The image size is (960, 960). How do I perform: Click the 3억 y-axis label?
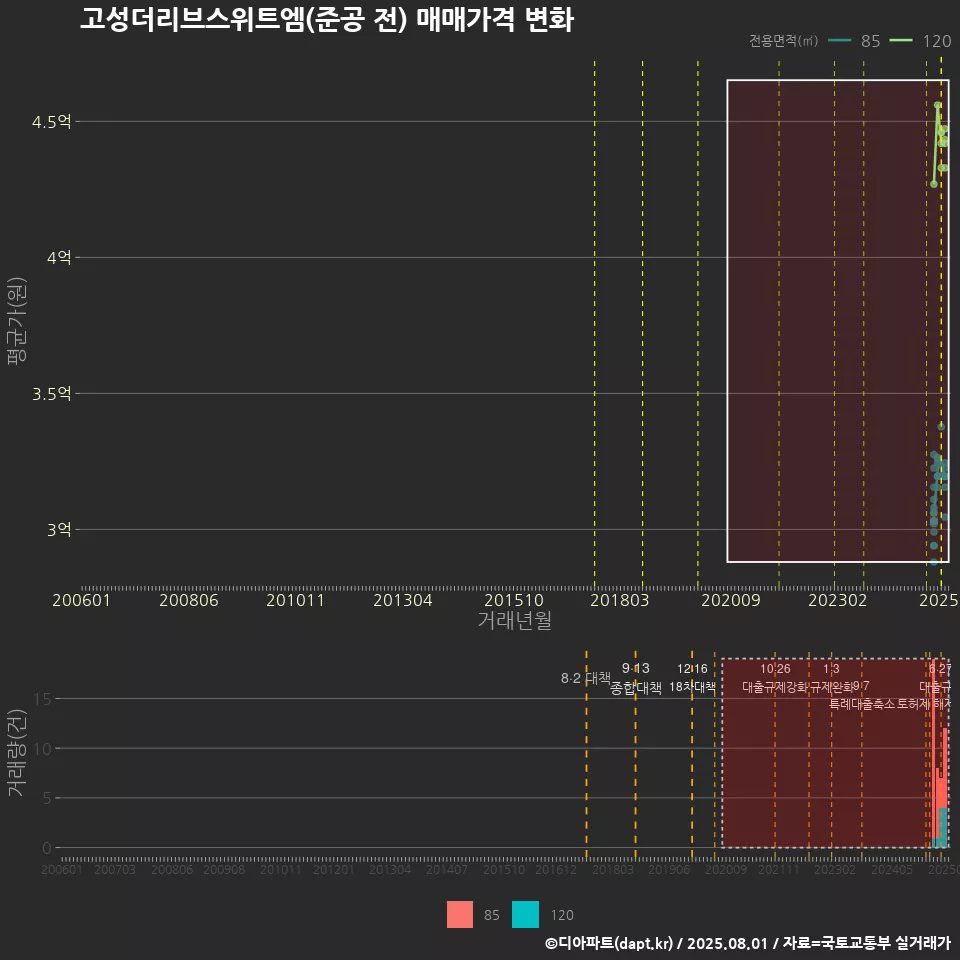pos(59,530)
